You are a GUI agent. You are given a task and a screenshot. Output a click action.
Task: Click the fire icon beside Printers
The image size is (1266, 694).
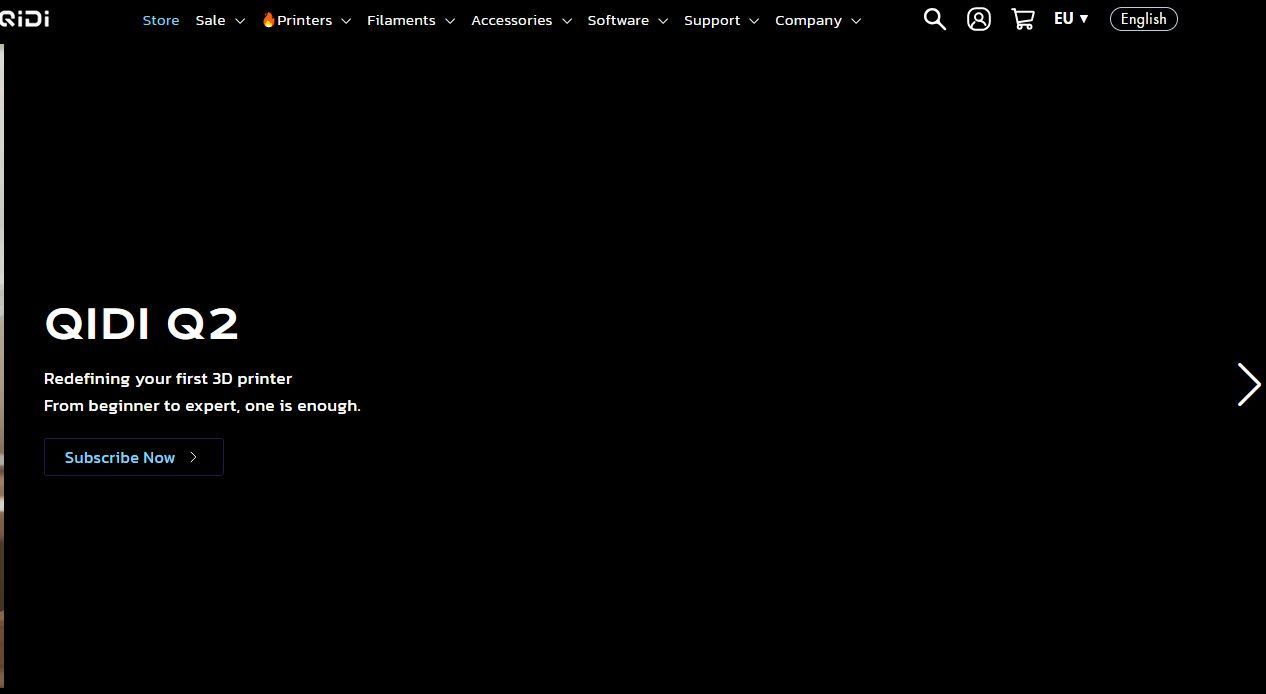[x=268, y=19]
